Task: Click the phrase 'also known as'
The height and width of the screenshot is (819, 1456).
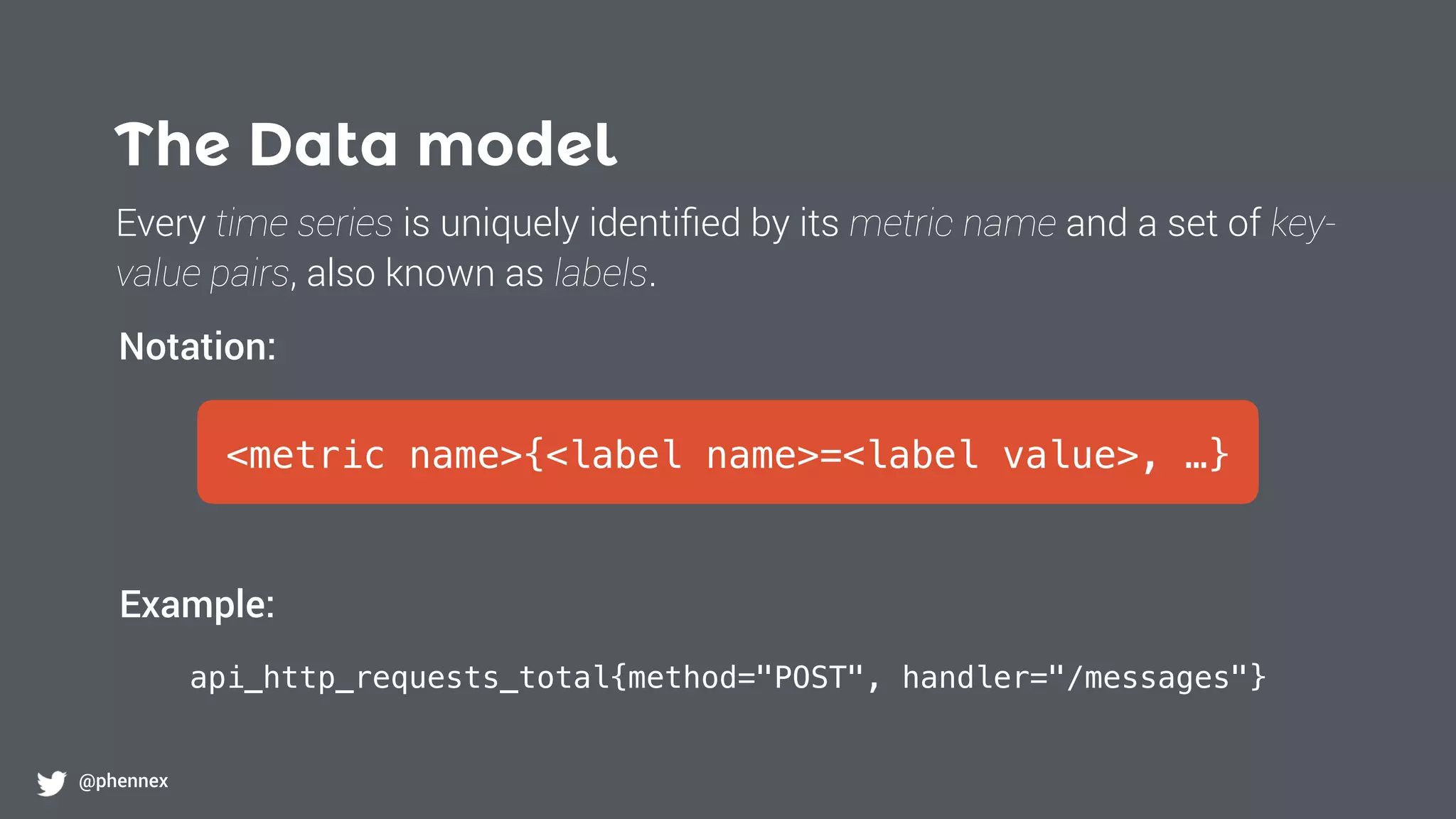Action: [424, 274]
